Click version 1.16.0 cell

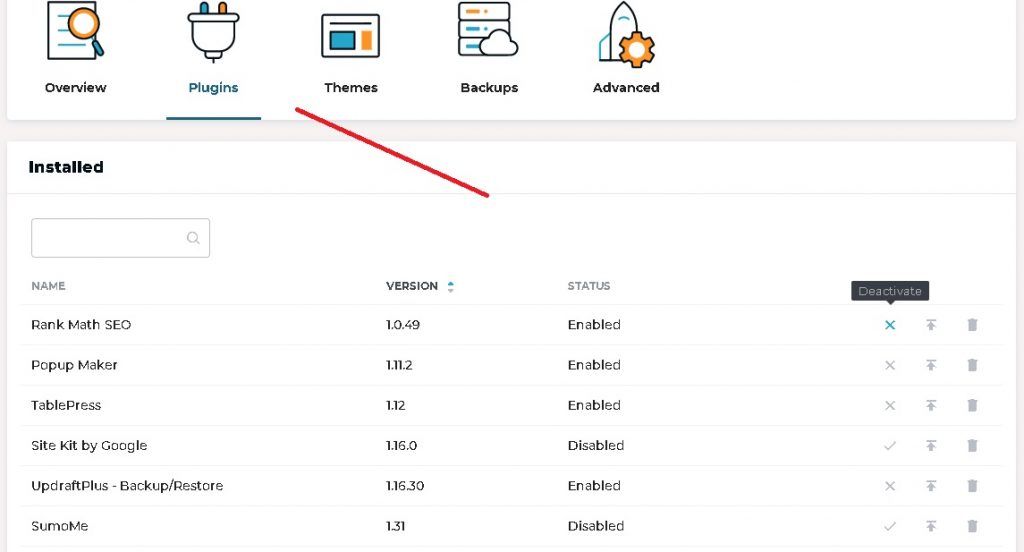(x=401, y=446)
